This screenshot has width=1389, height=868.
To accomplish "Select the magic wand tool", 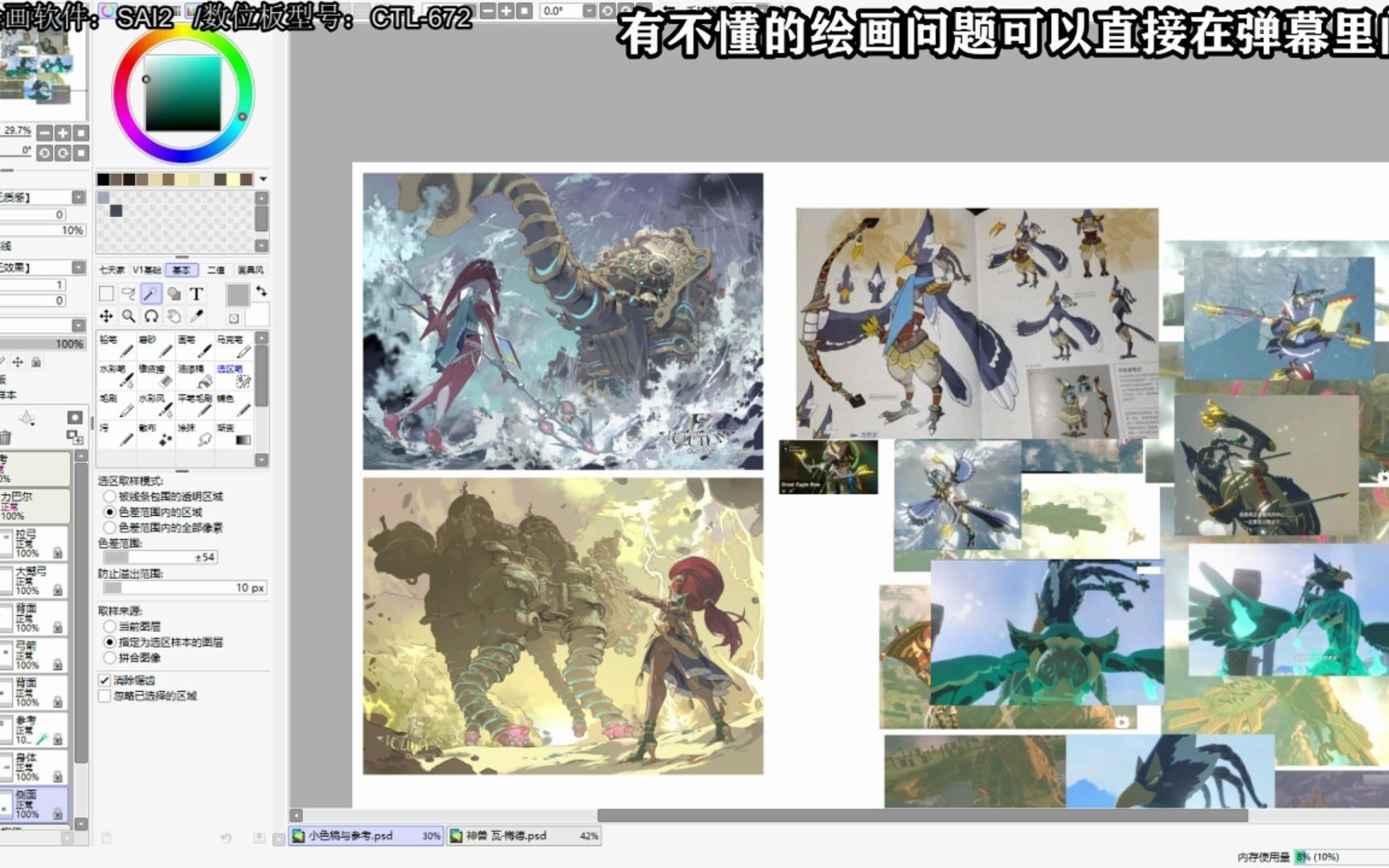I will (x=151, y=293).
